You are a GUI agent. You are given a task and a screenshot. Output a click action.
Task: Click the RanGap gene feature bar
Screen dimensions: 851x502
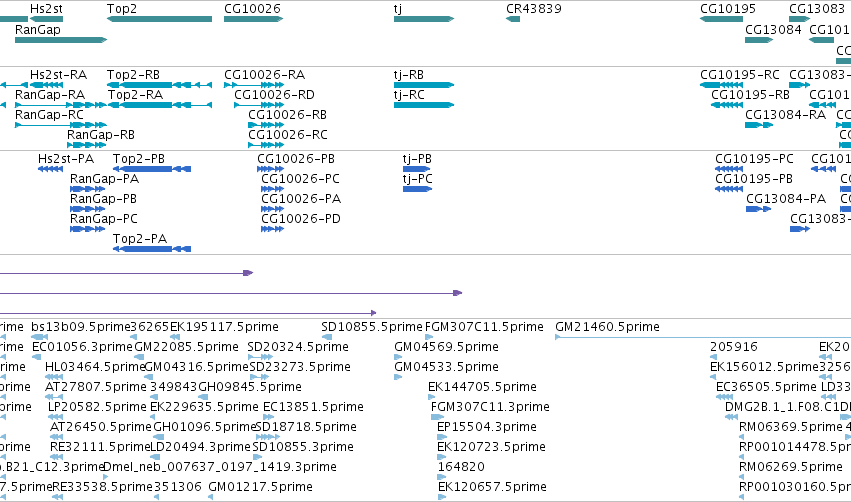(61, 40)
